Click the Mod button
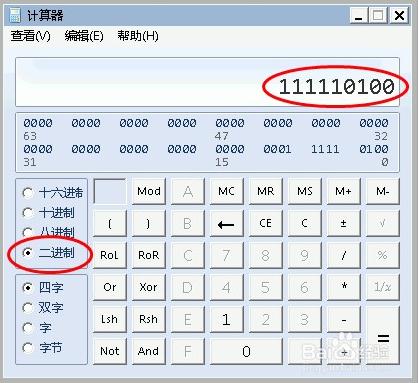Screen dimensions: 418x383 click(149, 191)
